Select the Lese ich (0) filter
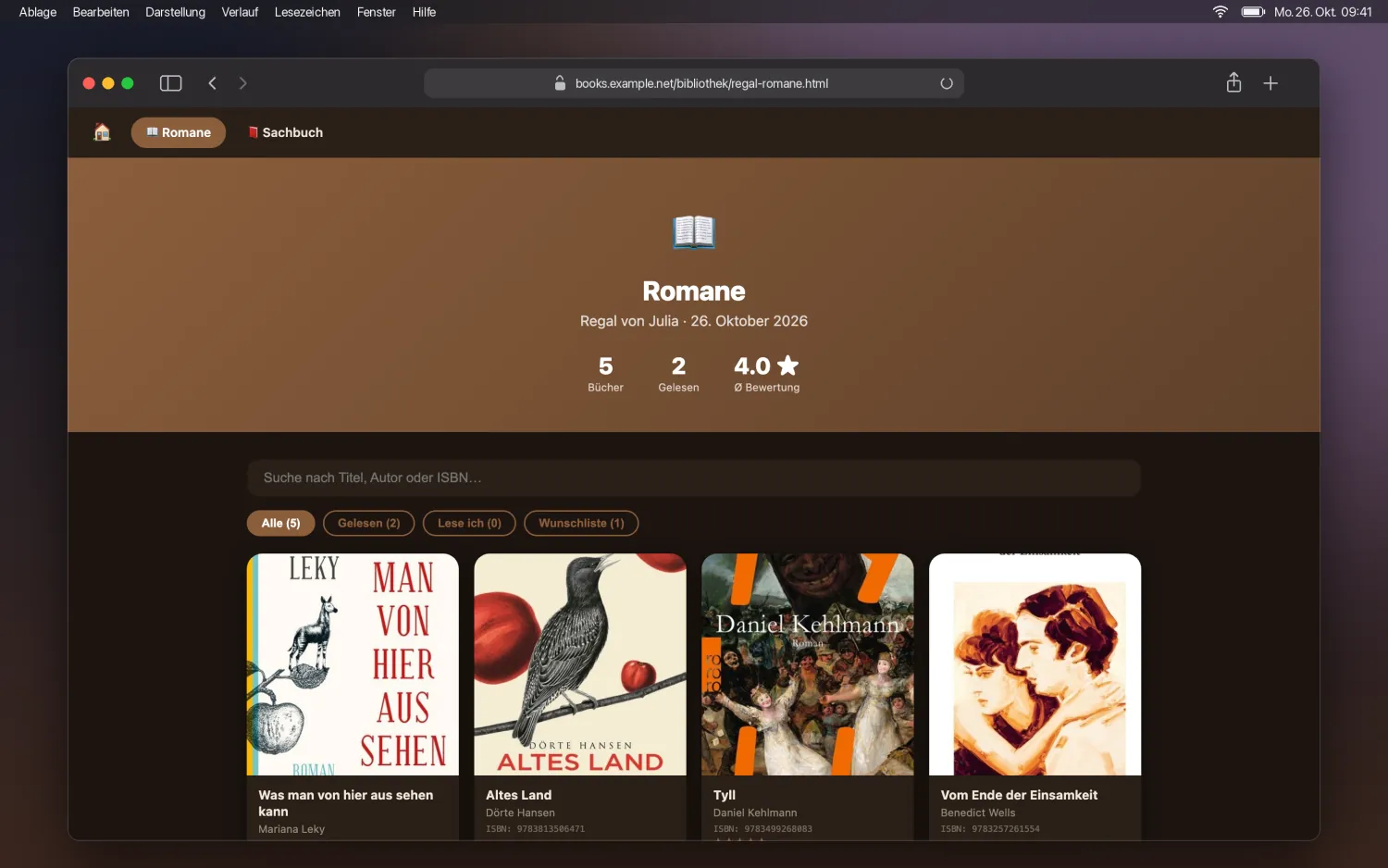The image size is (1388, 868). pos(469,523)
